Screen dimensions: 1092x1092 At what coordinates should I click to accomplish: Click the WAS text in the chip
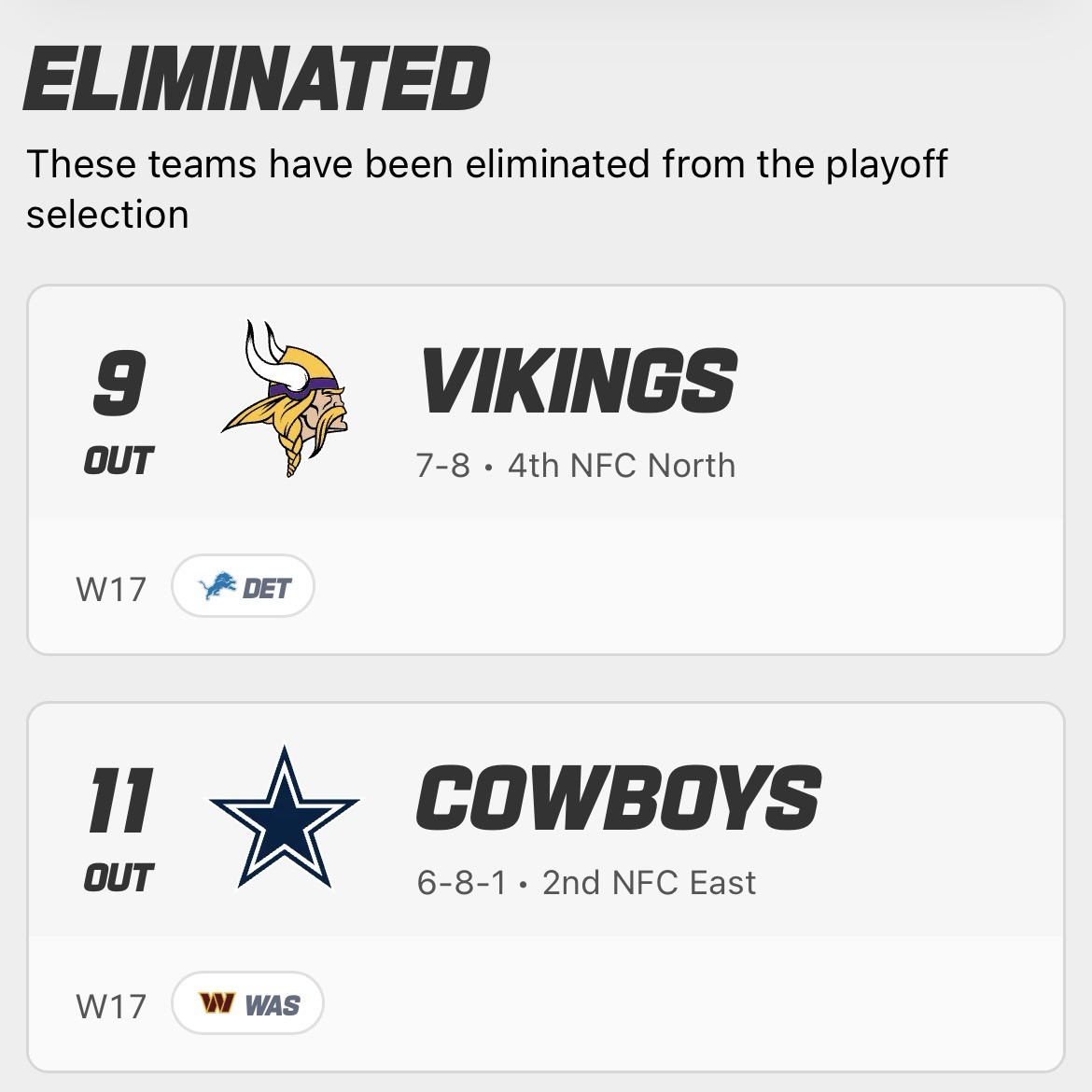273,1005
